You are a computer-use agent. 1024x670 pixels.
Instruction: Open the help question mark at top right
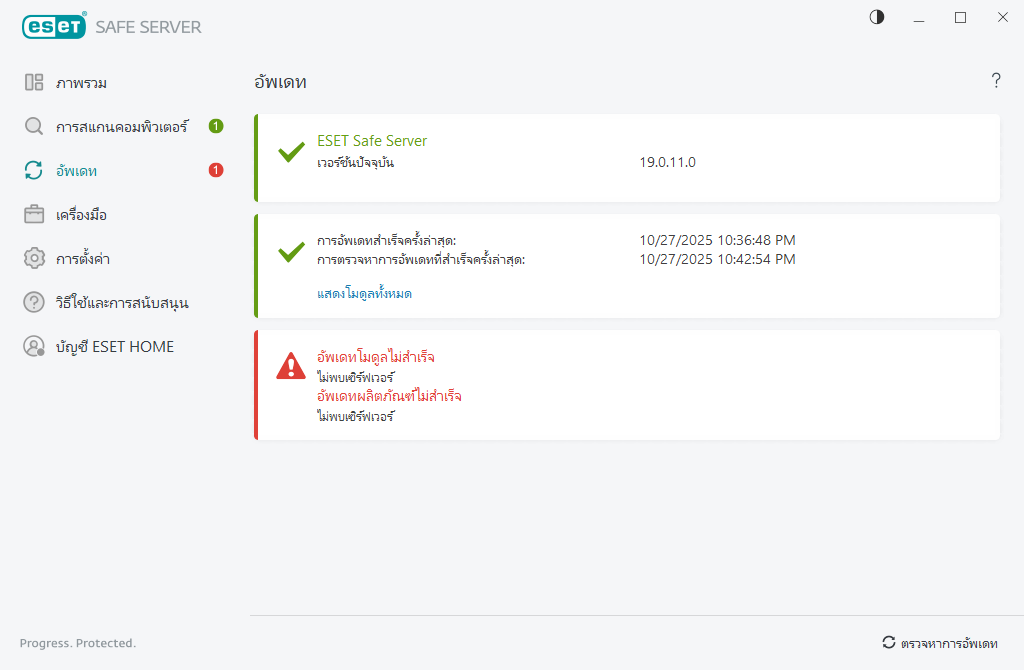(996, 81)
